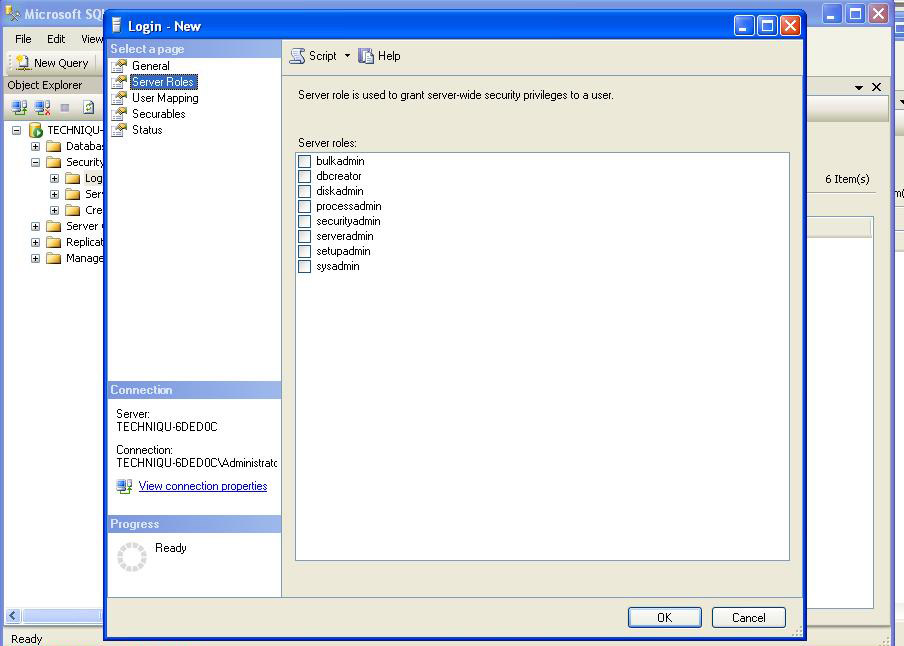The height and width of the screenshot is (646, 904).
Task: Click the Management folder icon
Action: coord(54,258)
